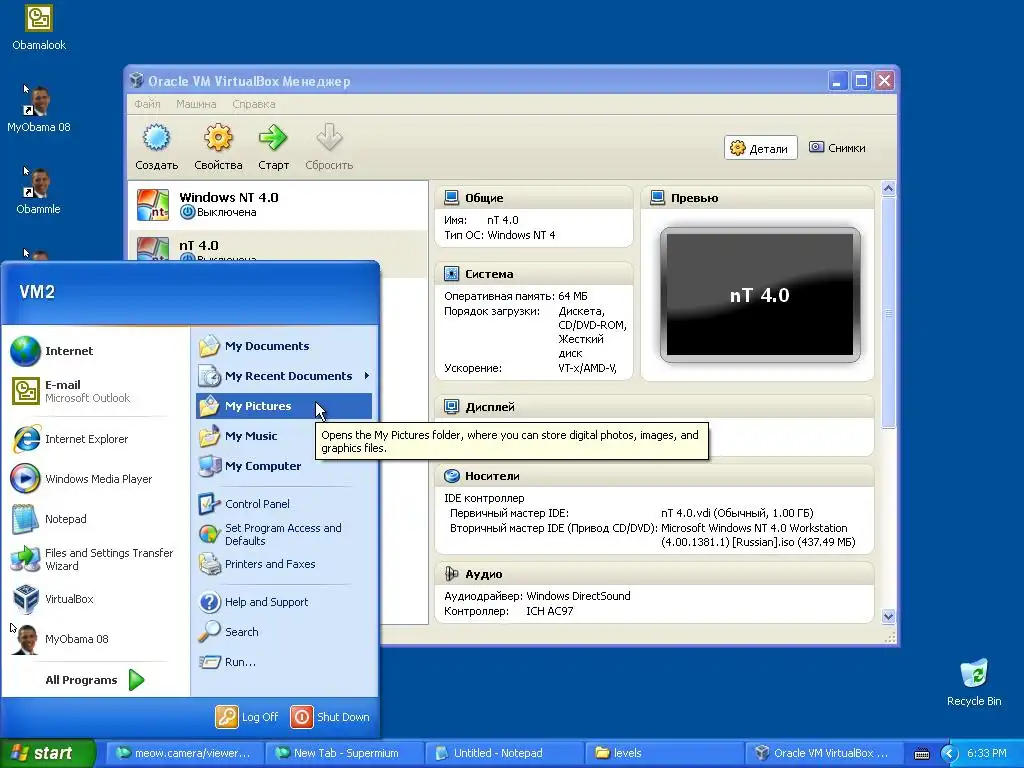Launch Windows Media Player from Start menu

[96, 479]
